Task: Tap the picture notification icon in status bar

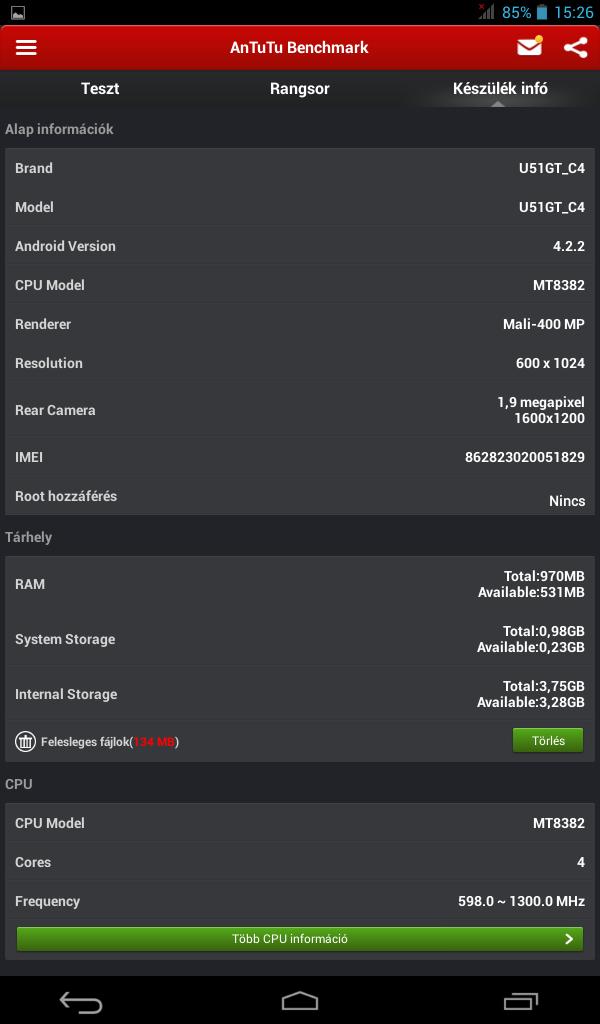Action: 18,12
